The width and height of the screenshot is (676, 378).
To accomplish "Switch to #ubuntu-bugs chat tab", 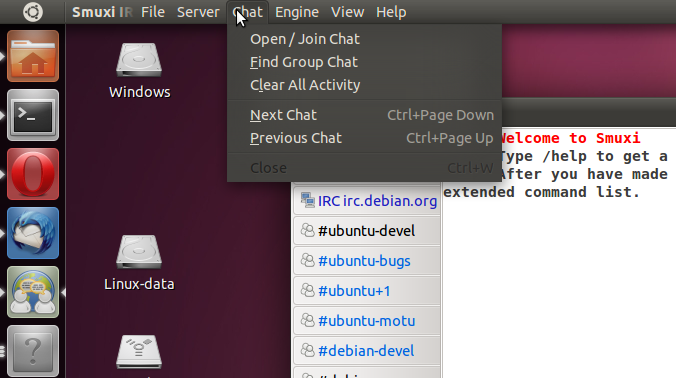I will 366,260.
